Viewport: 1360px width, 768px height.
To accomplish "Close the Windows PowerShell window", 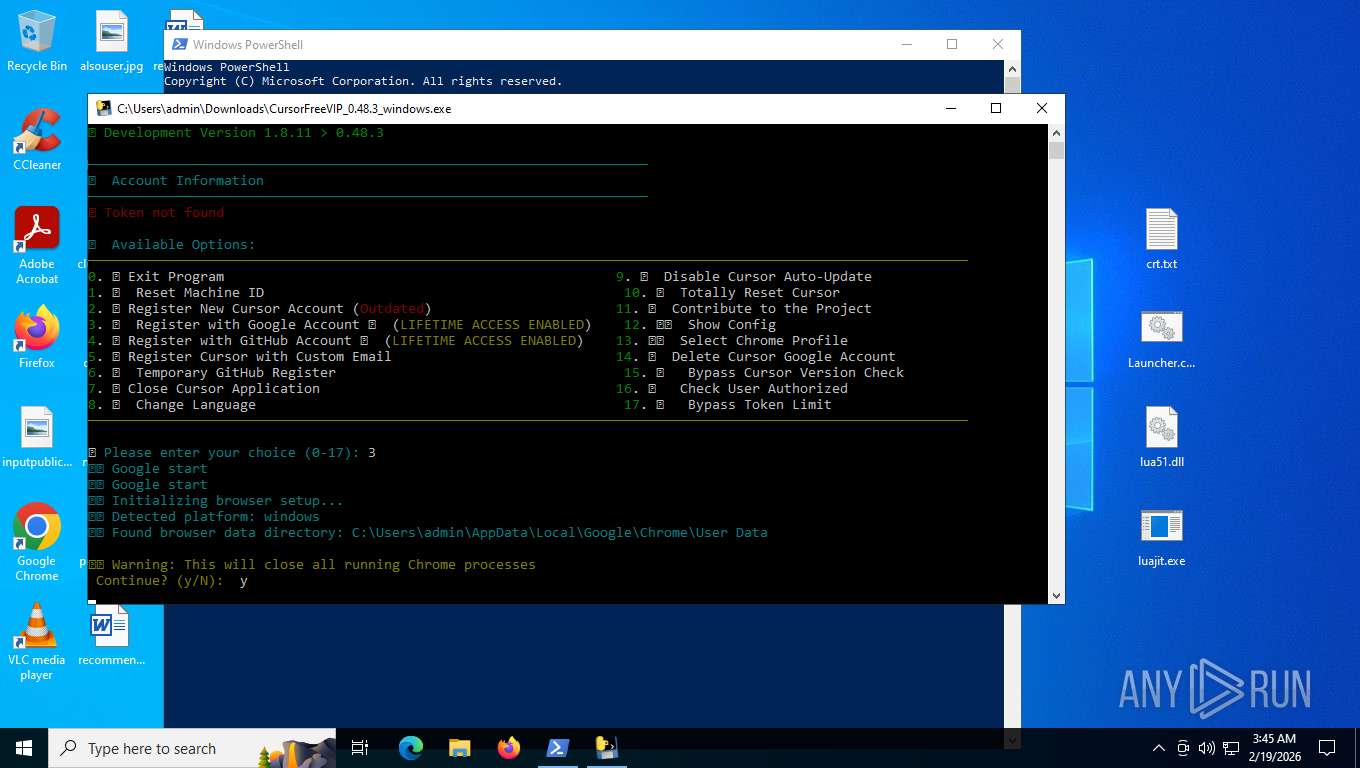I will [x=998, y=44].
